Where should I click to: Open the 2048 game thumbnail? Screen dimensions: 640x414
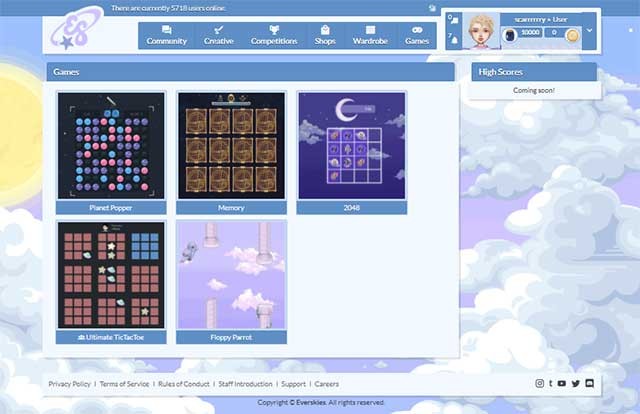click(352, 145)
